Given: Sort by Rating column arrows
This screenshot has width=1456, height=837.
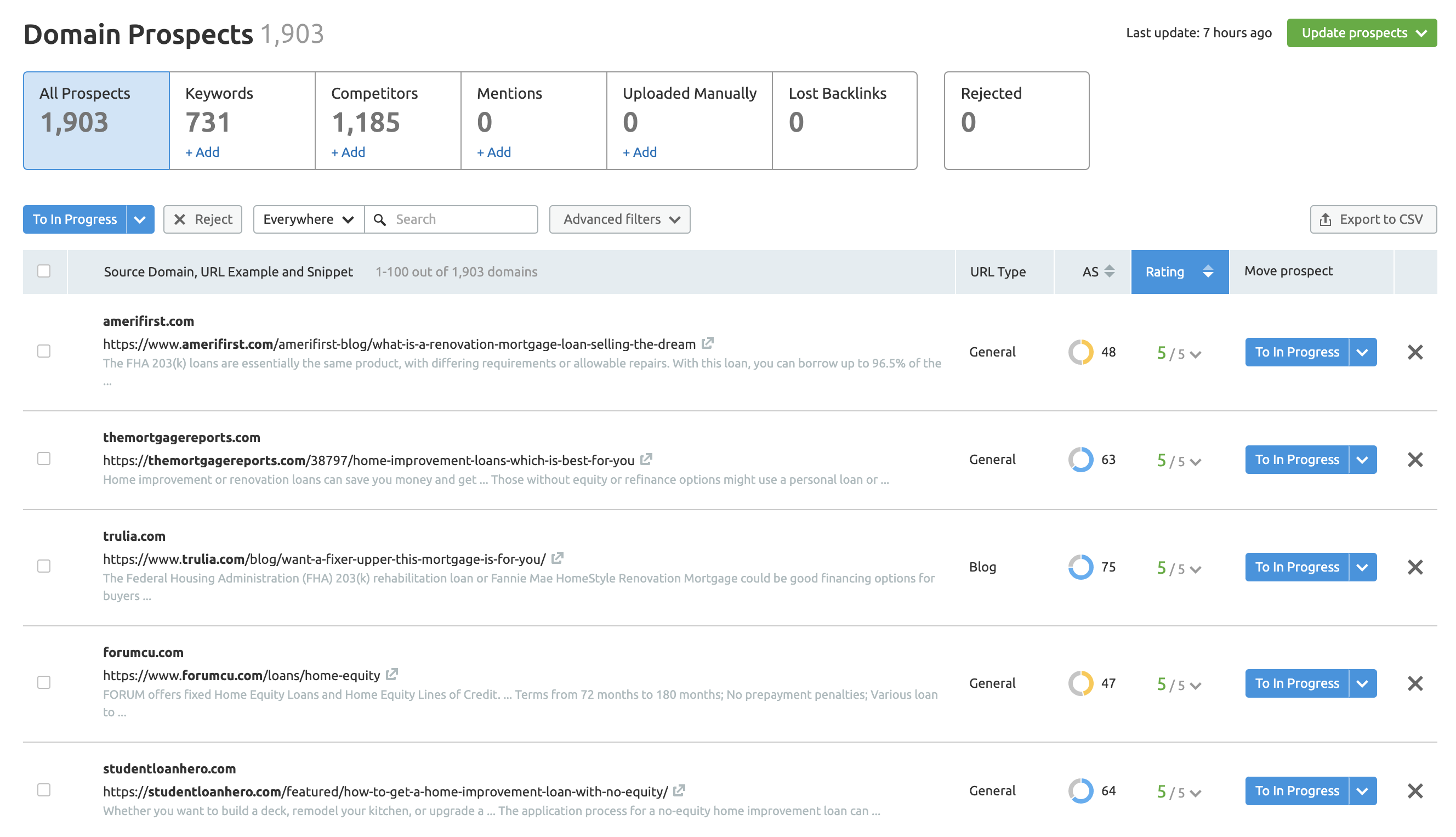Looking at the screenshot, I should (1207, 272).
